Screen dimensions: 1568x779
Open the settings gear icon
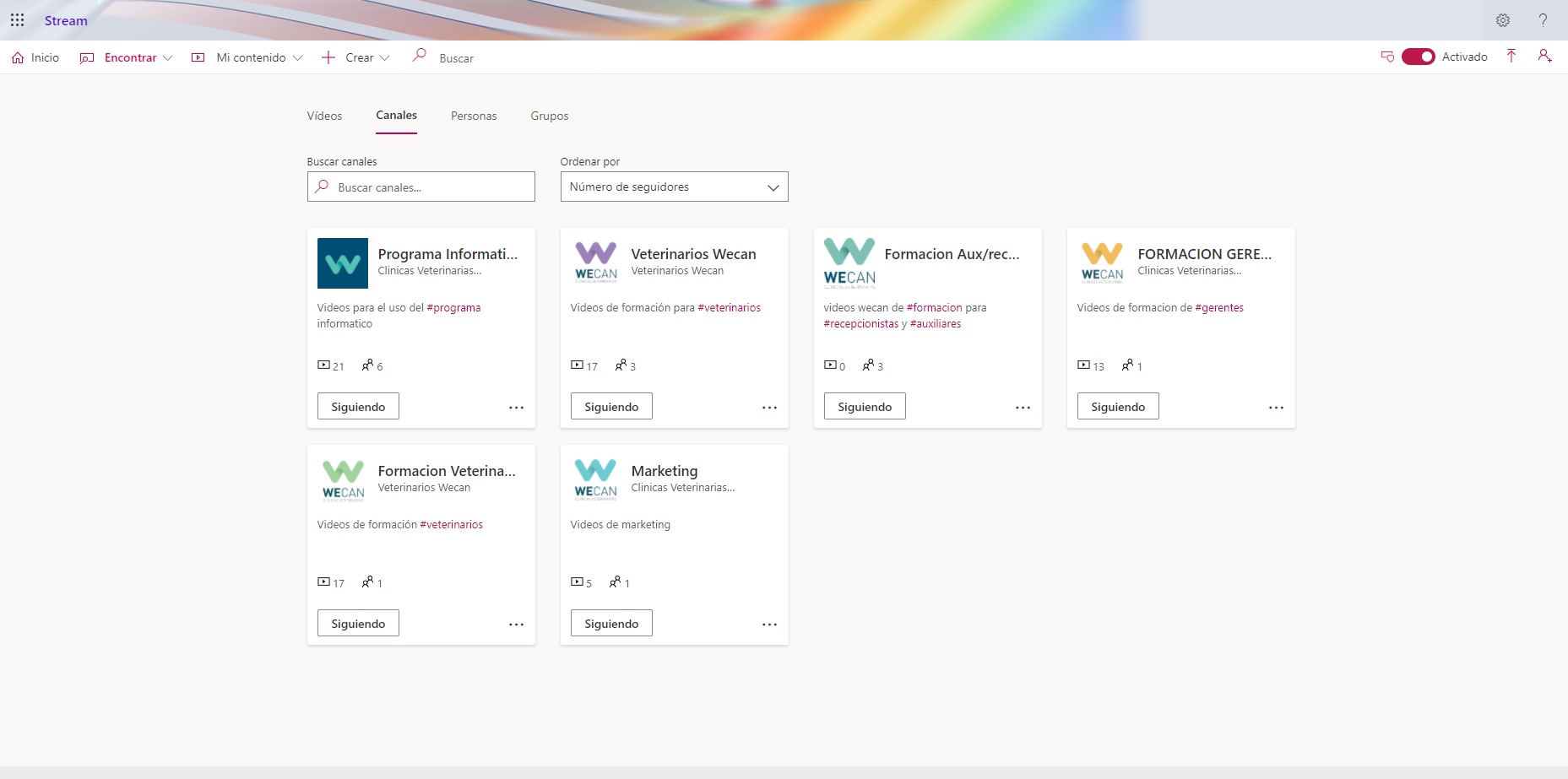[1503, 20]
